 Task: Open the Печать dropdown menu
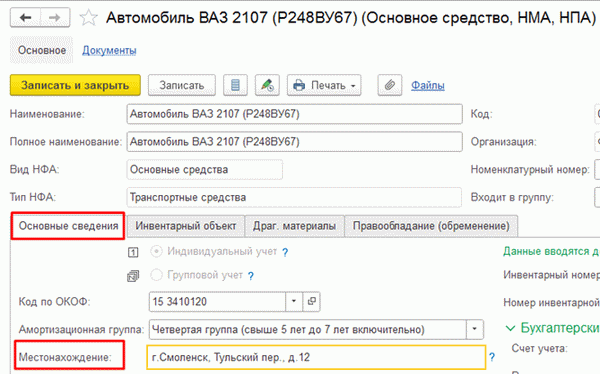324,85
